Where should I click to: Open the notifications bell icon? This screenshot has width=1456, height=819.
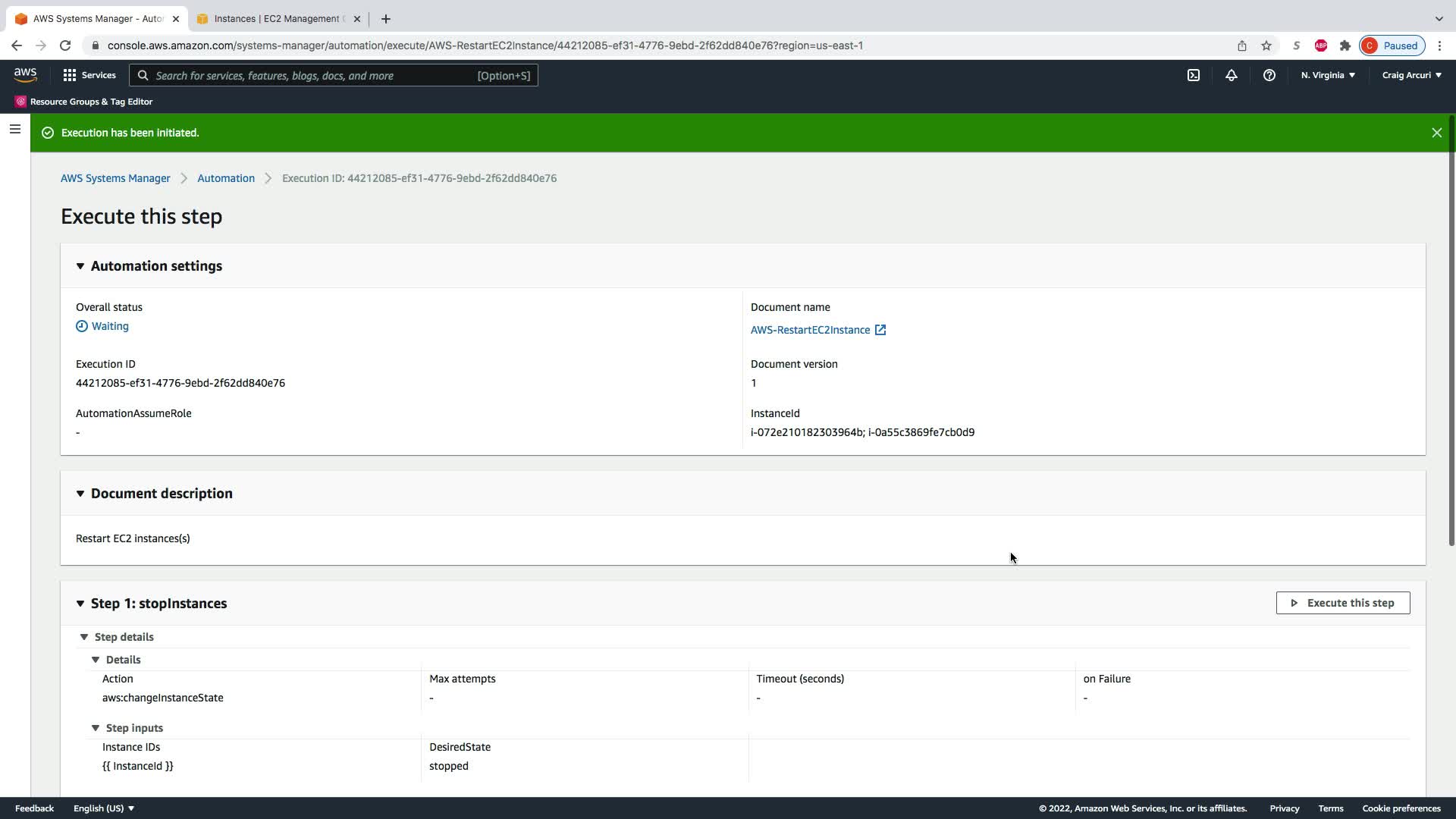click(1231, 75)
